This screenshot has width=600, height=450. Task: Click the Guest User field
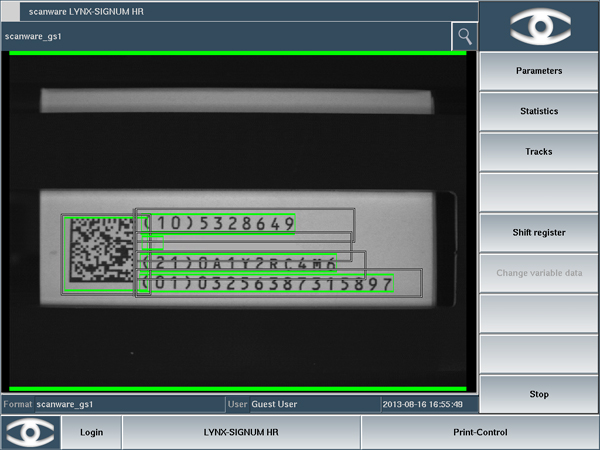315,404
